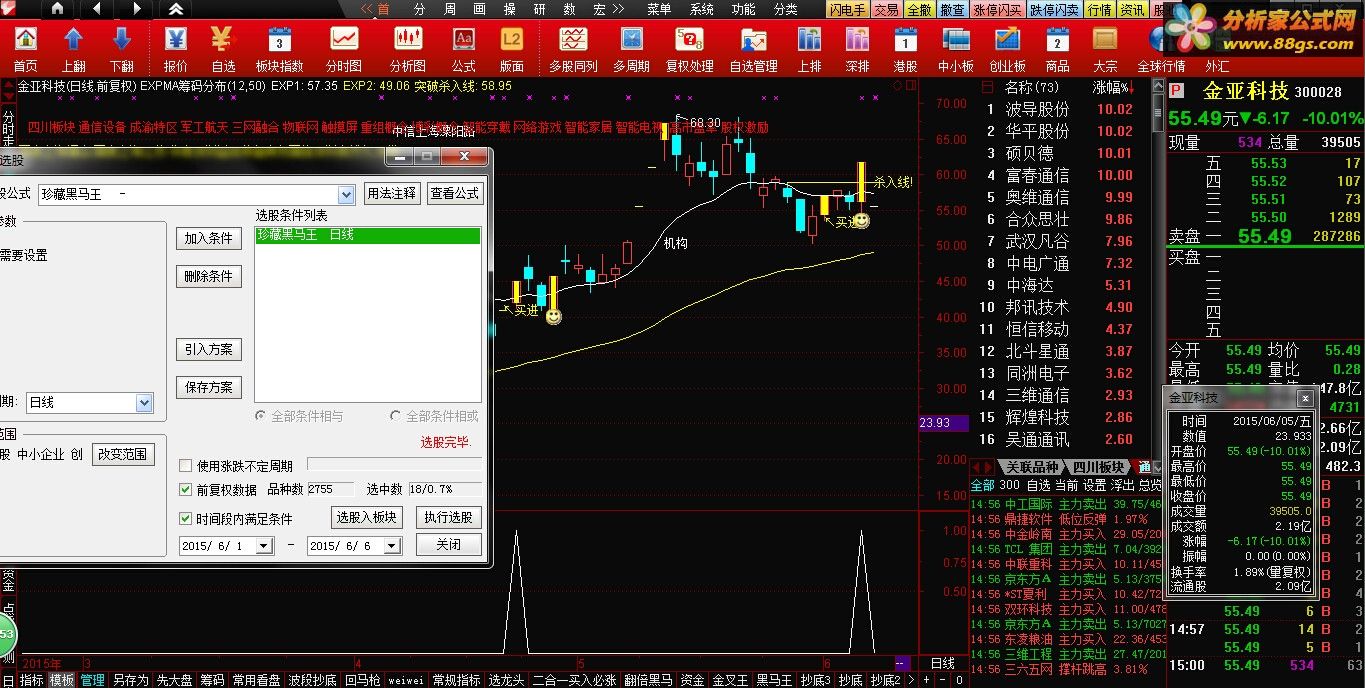This screenshot has width=1365, height=688.
Task: Click 引入方案 button
Action: coord(208,350)
